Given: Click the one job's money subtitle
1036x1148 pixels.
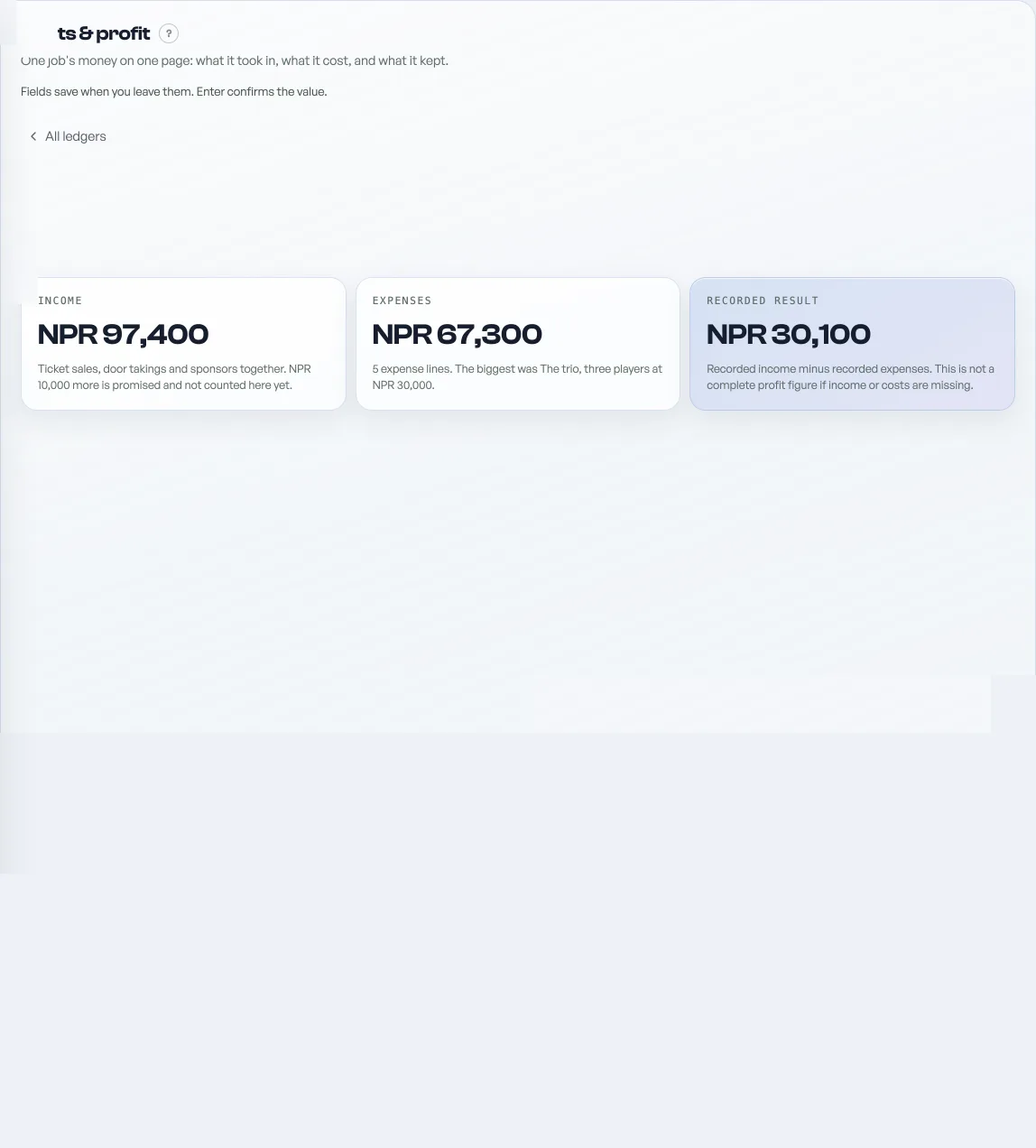Looking at the screenshot, I should coord(235,60).
